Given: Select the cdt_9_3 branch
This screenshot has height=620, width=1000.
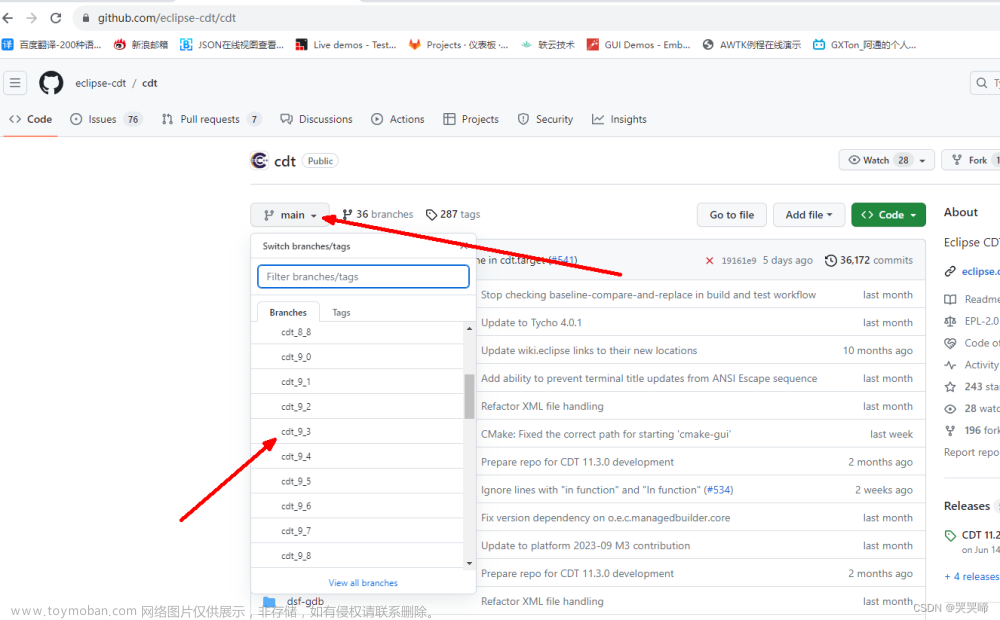Looking at the screenshot, I should (x=357, y=432).
